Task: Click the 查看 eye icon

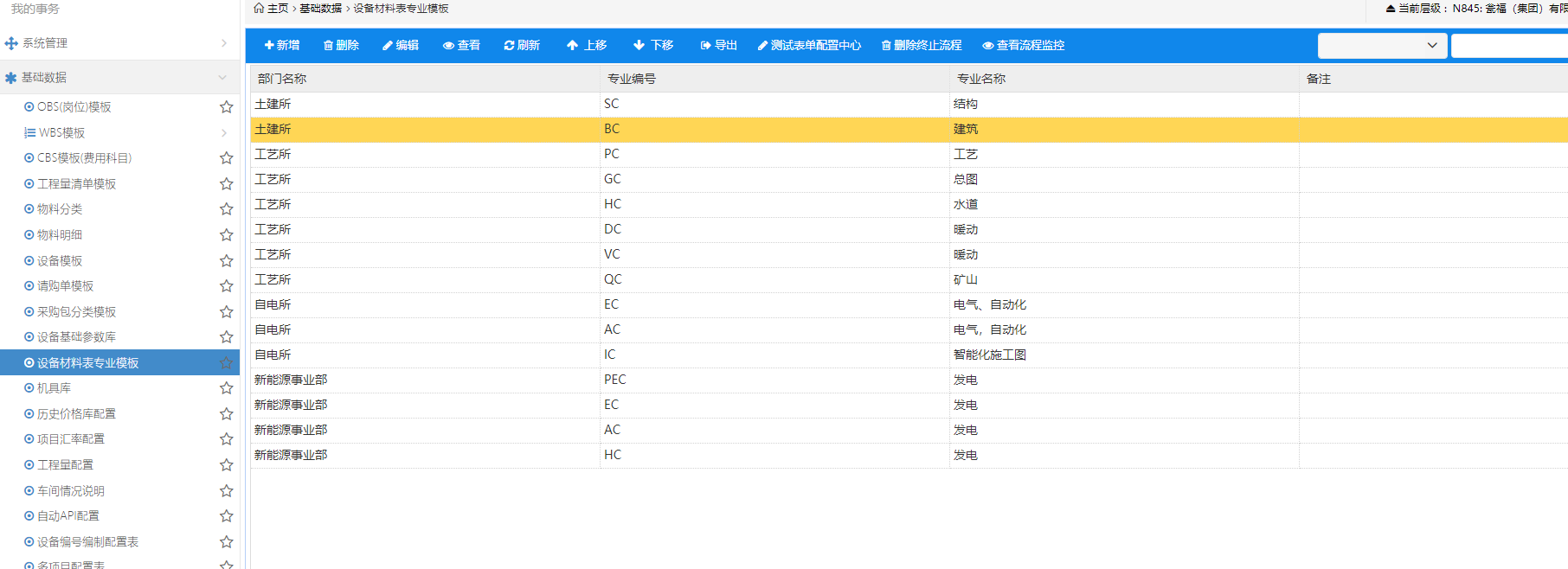Action: pyautogui.click(x=448, y=46)
